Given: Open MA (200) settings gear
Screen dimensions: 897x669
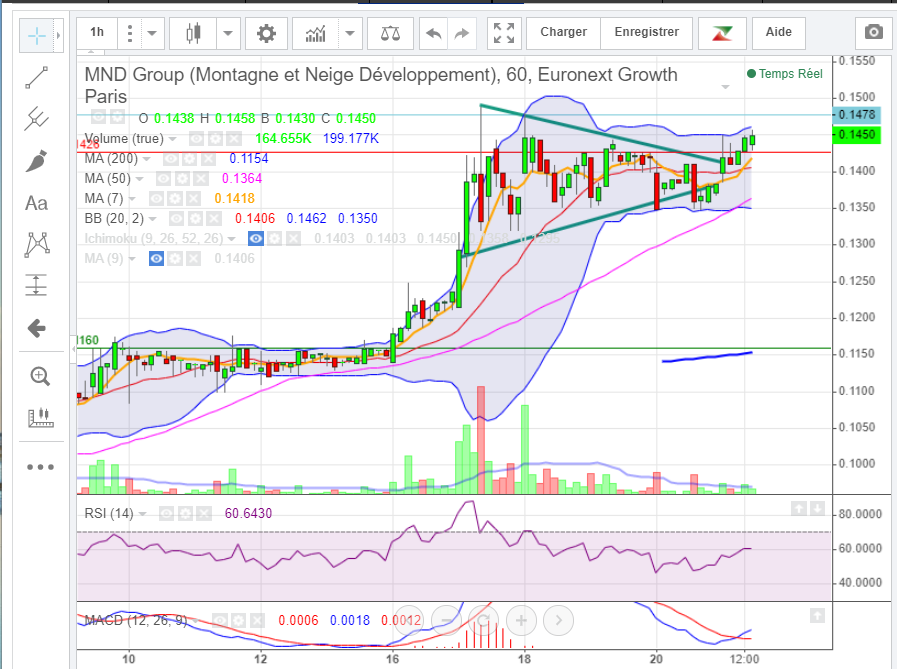Looking at the screenshot, I should click(189, 159).
